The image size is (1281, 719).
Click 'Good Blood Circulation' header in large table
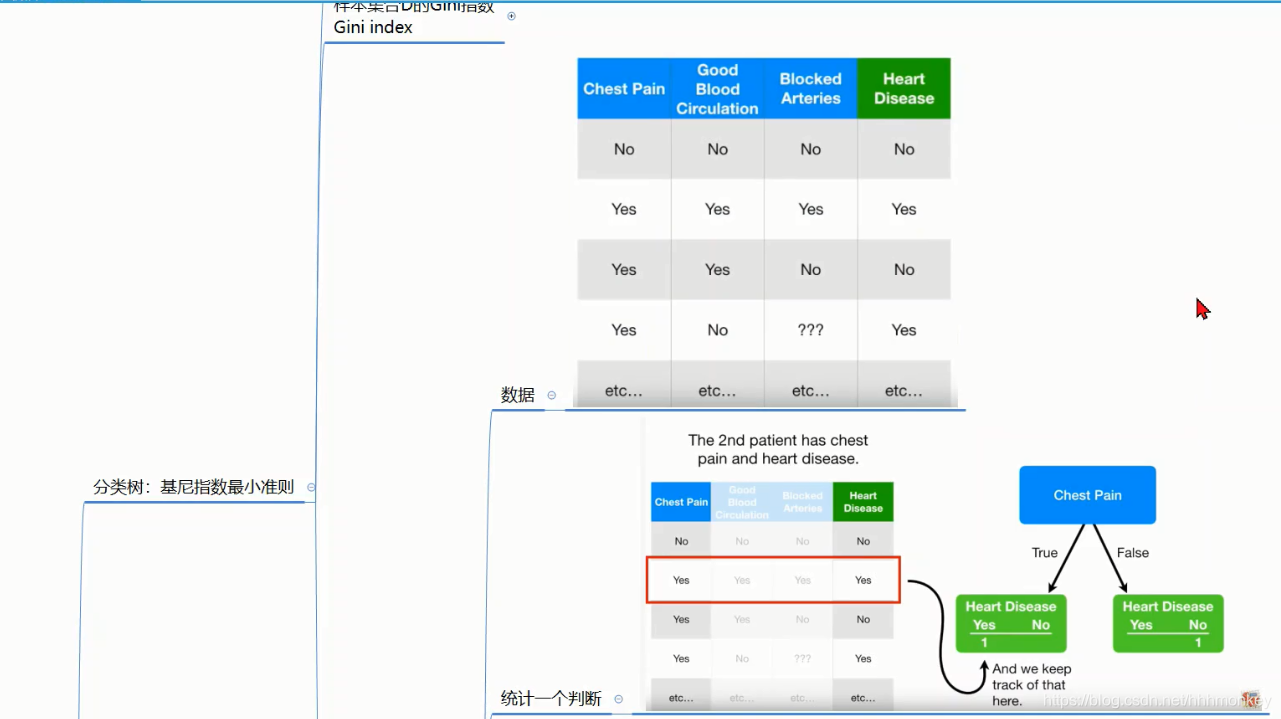(x=717, y=89)
